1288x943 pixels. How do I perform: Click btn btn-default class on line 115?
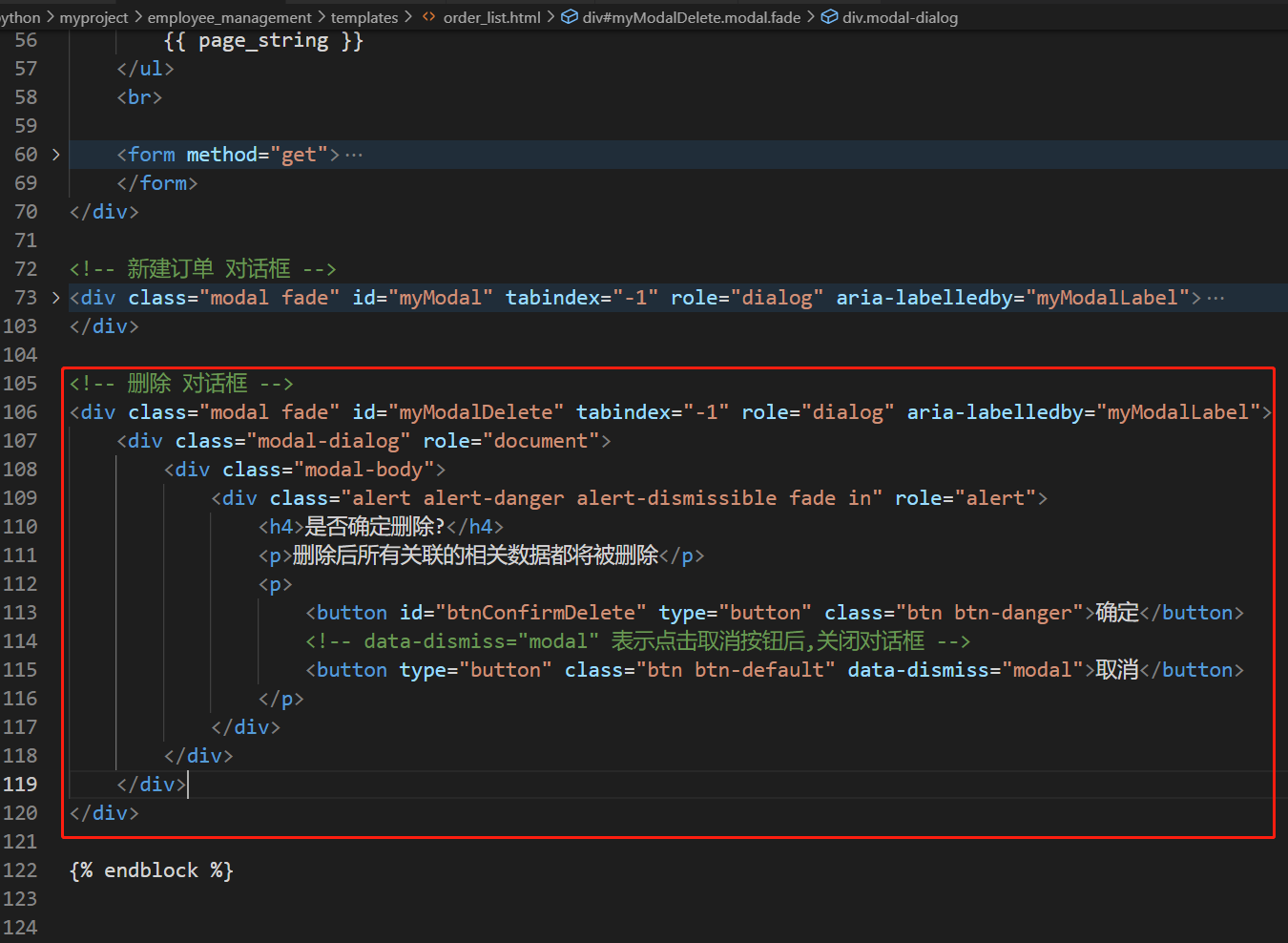coord(736,670)
